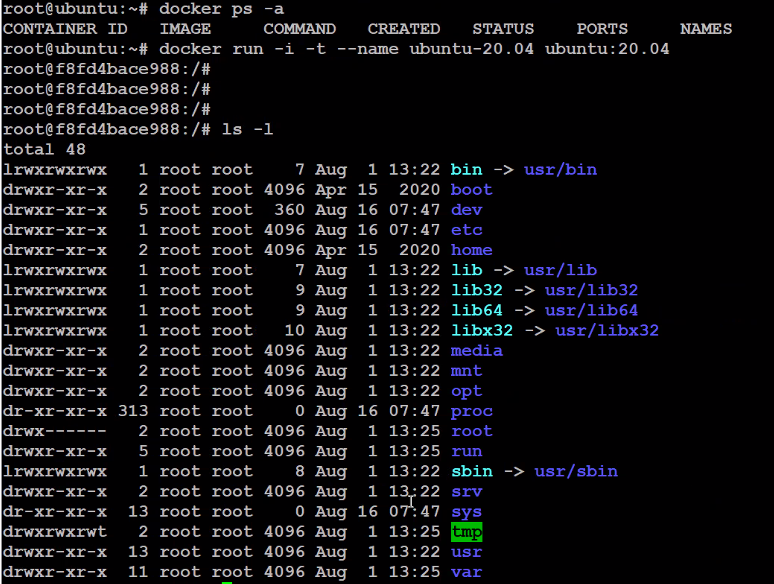Click the 'lib32' symlink name

(x=477, y=290)
